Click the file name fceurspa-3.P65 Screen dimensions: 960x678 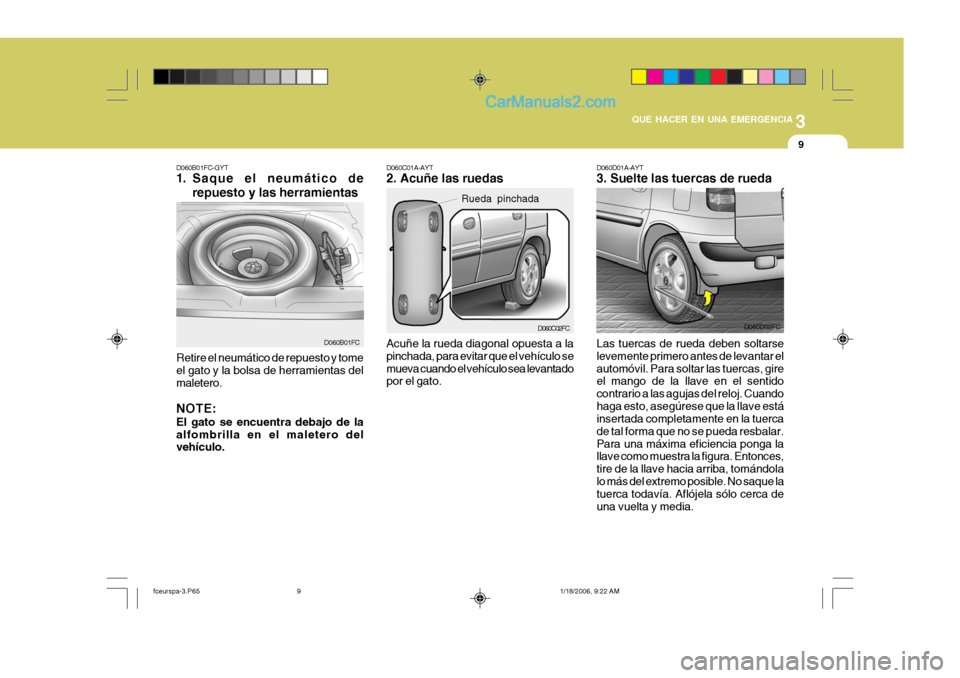pos(176,592)
